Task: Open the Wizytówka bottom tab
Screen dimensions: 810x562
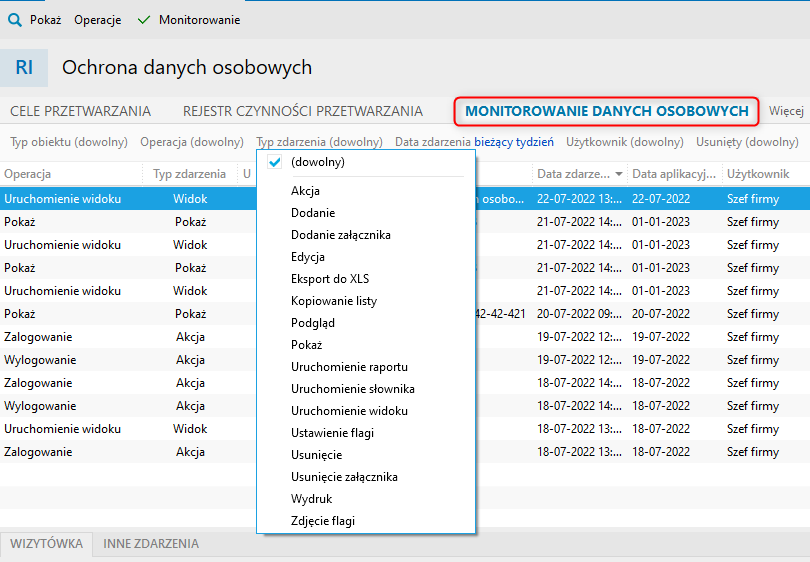Action: click(x=46, y=543)
